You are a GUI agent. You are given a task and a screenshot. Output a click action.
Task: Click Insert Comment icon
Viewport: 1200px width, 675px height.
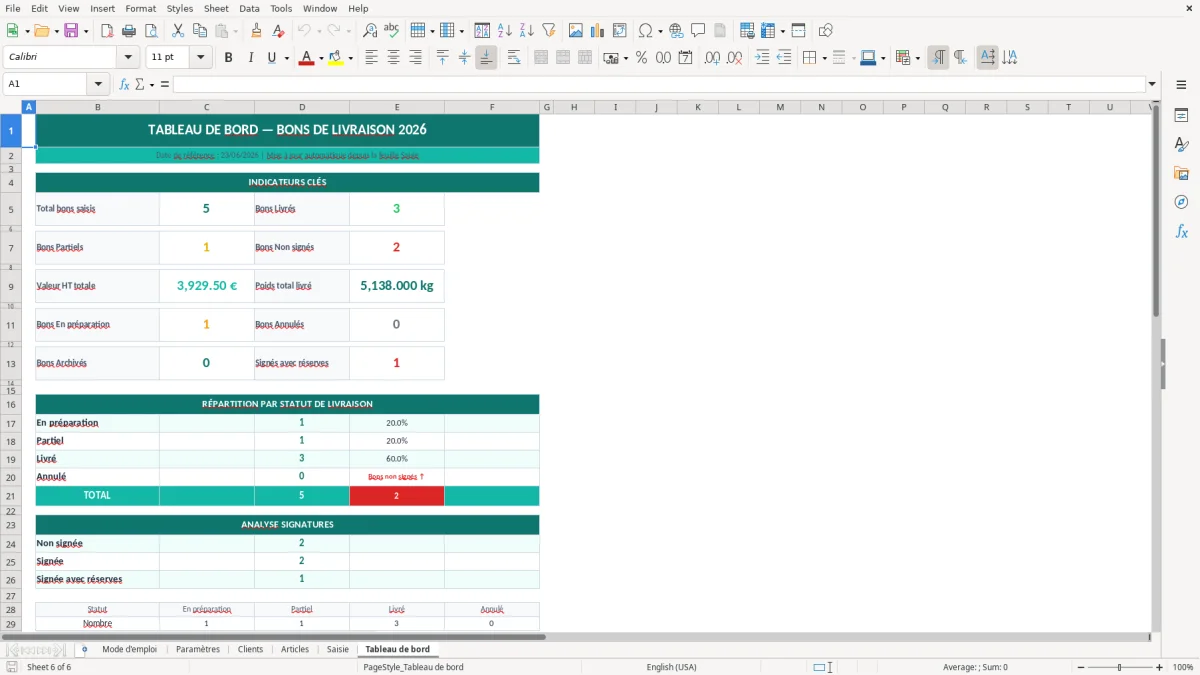pos(698,31)
